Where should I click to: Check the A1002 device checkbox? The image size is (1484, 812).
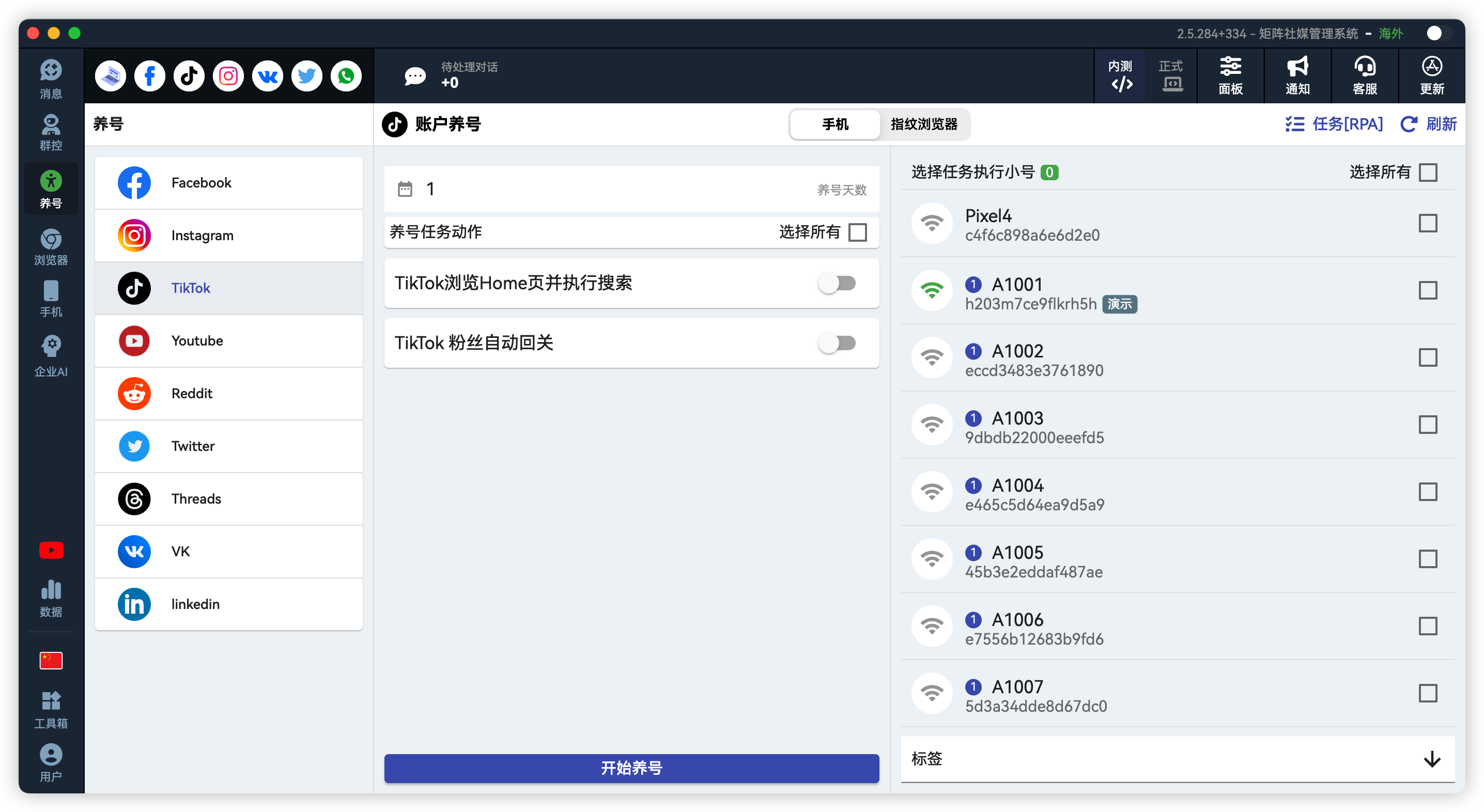pos(1428,357)
